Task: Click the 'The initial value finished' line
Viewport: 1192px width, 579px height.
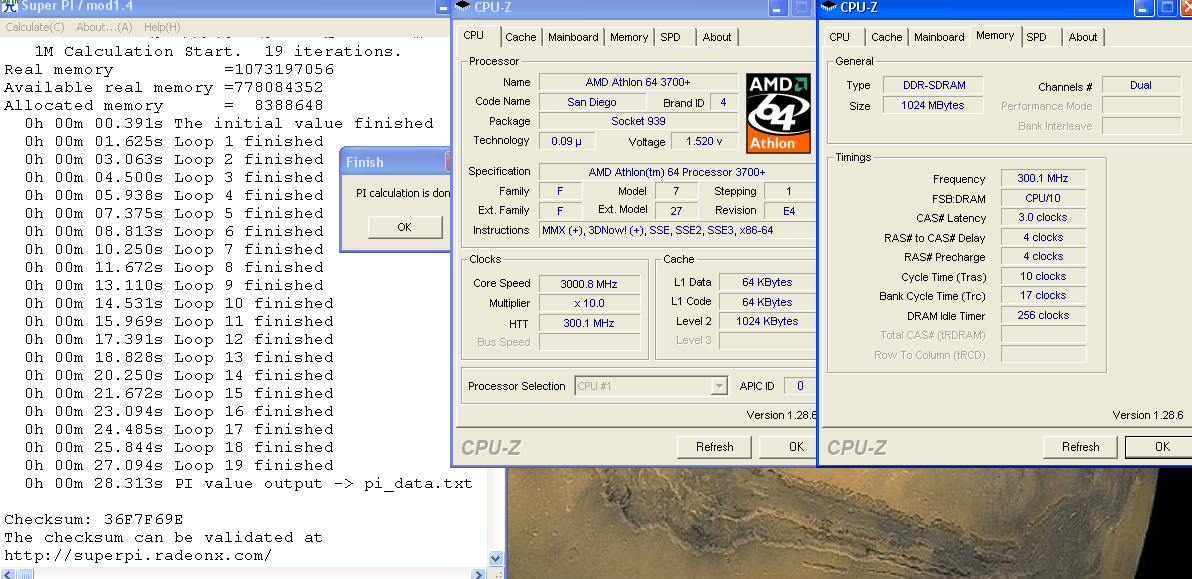Action: click(229, 123)
